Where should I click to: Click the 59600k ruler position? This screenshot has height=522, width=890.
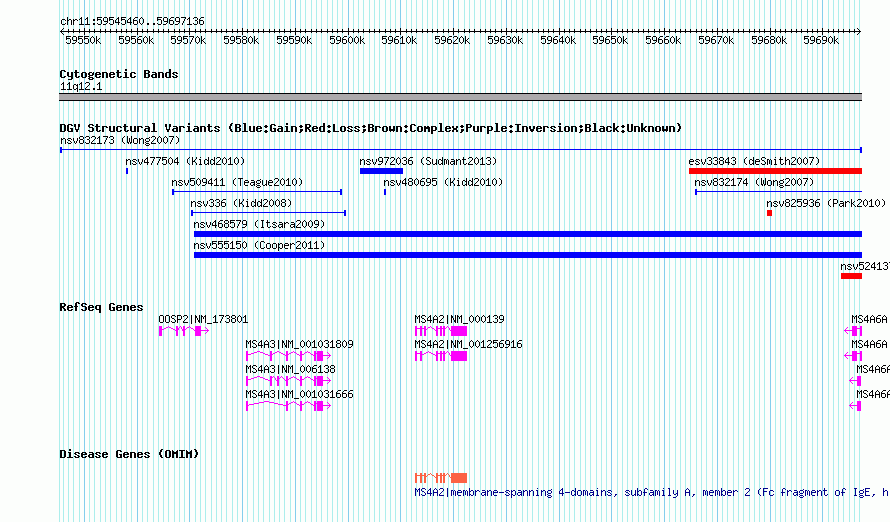click(x=347, y=40)
